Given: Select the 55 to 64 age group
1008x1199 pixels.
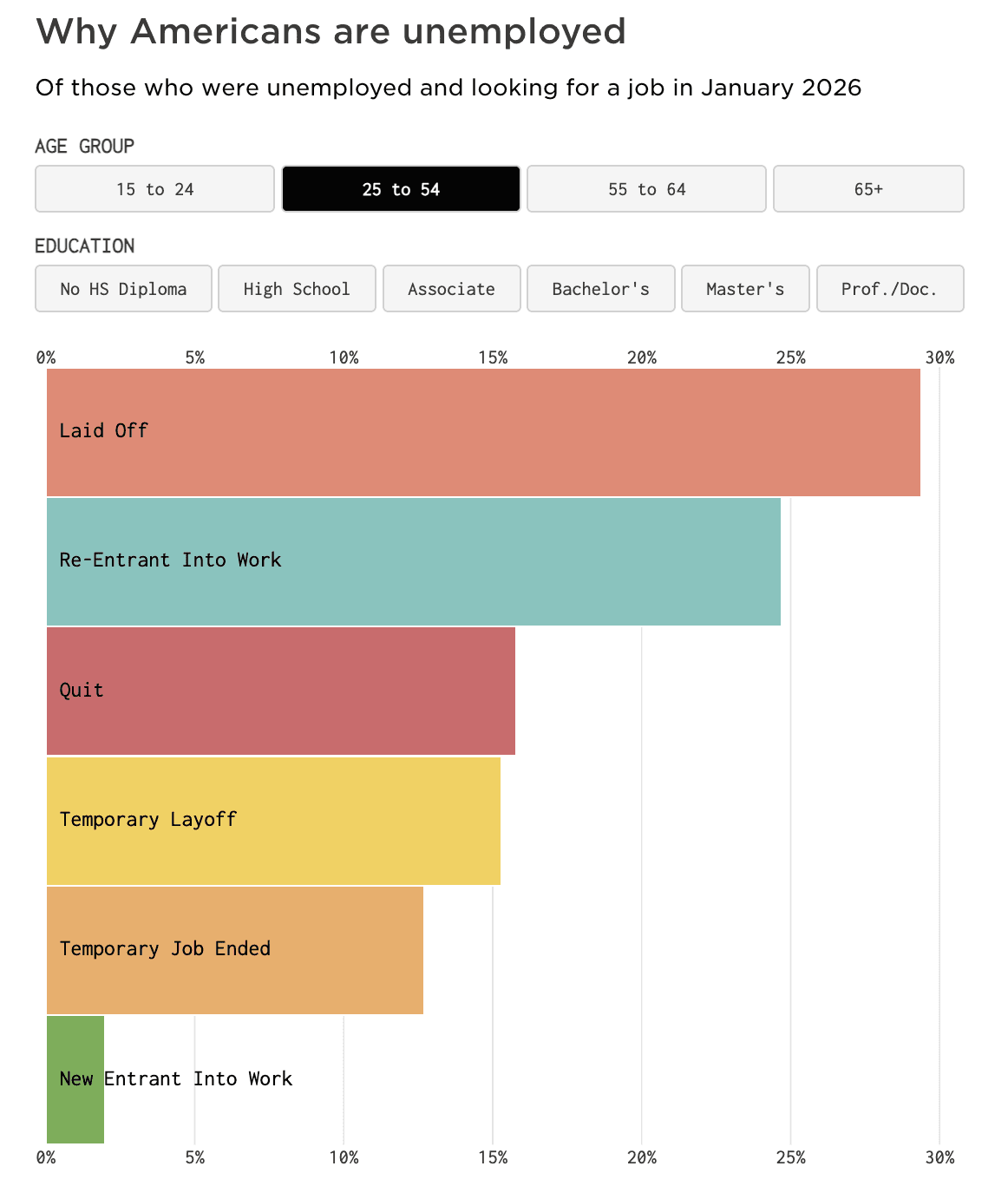Looking at the screenshot, I should coord(646,188).
